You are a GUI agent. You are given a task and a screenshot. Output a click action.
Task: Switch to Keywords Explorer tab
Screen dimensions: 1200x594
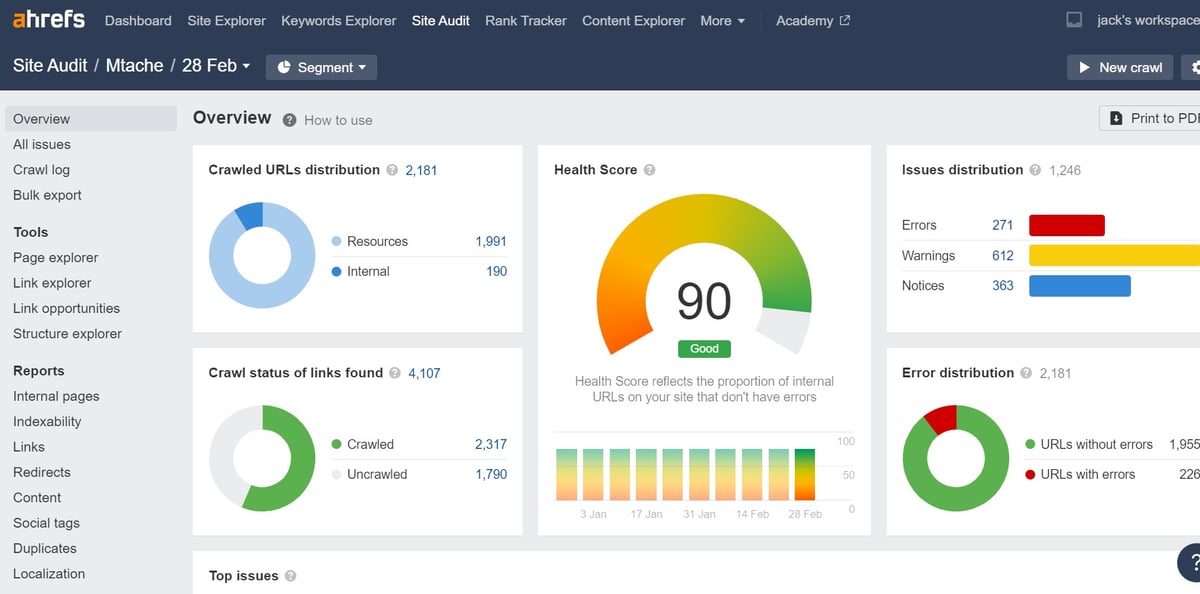pos(338,20)
